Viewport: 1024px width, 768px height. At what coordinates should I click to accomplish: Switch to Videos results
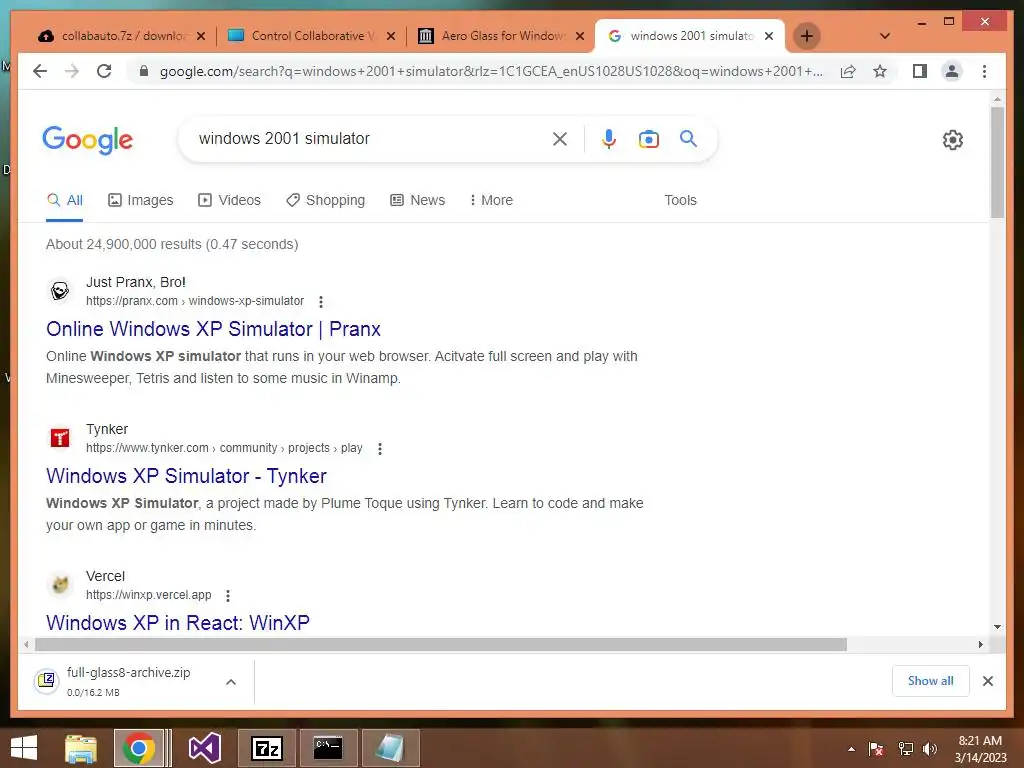tap(229, 200)
